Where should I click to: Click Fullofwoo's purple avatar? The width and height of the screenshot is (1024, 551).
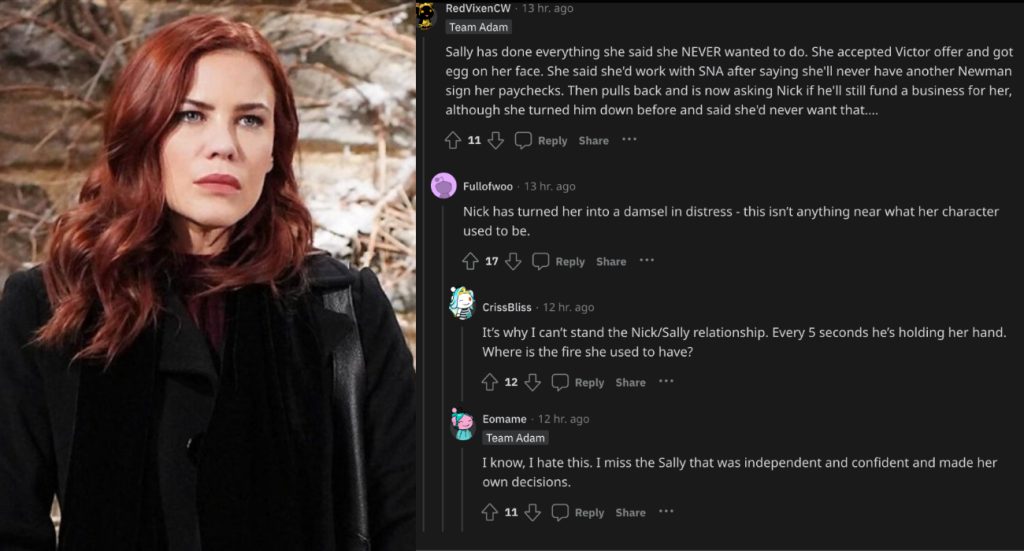tap(444, 186)
